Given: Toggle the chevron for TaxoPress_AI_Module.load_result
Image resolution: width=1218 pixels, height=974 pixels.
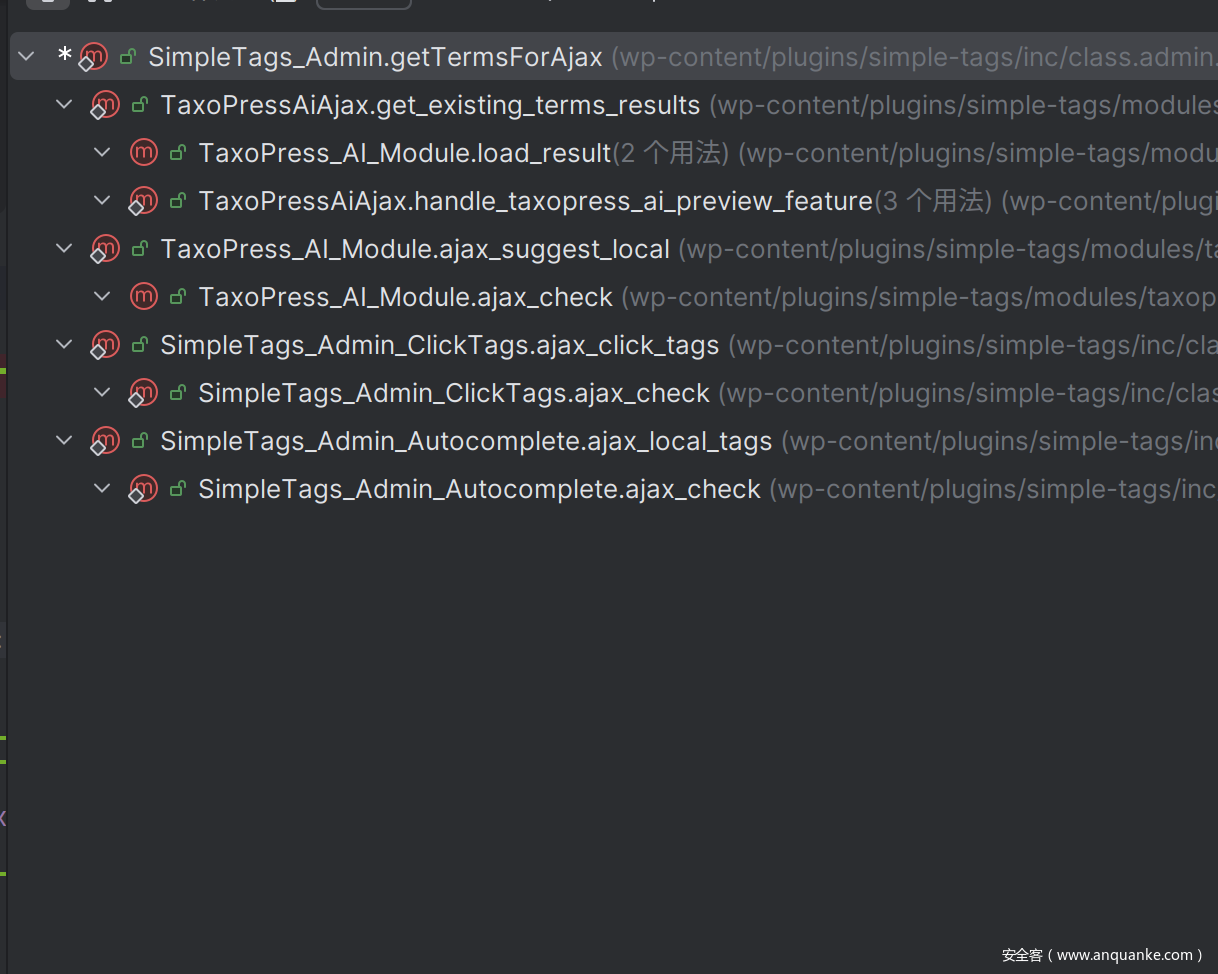Looking at the screenshot, I should (x=102, y=152).
